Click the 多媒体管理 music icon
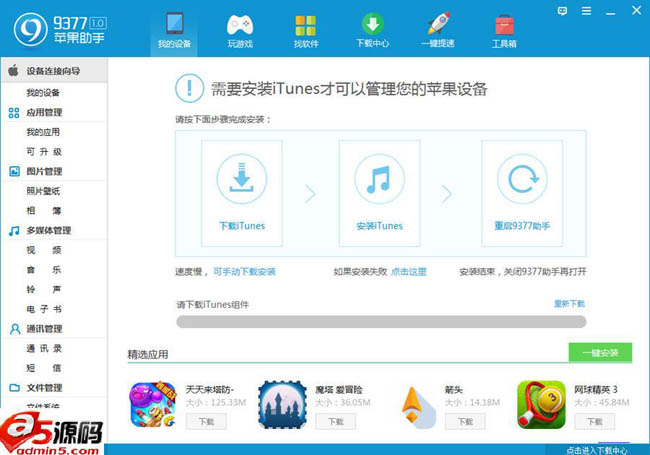Viewport: 650px width, 455px height. [14, 230]
